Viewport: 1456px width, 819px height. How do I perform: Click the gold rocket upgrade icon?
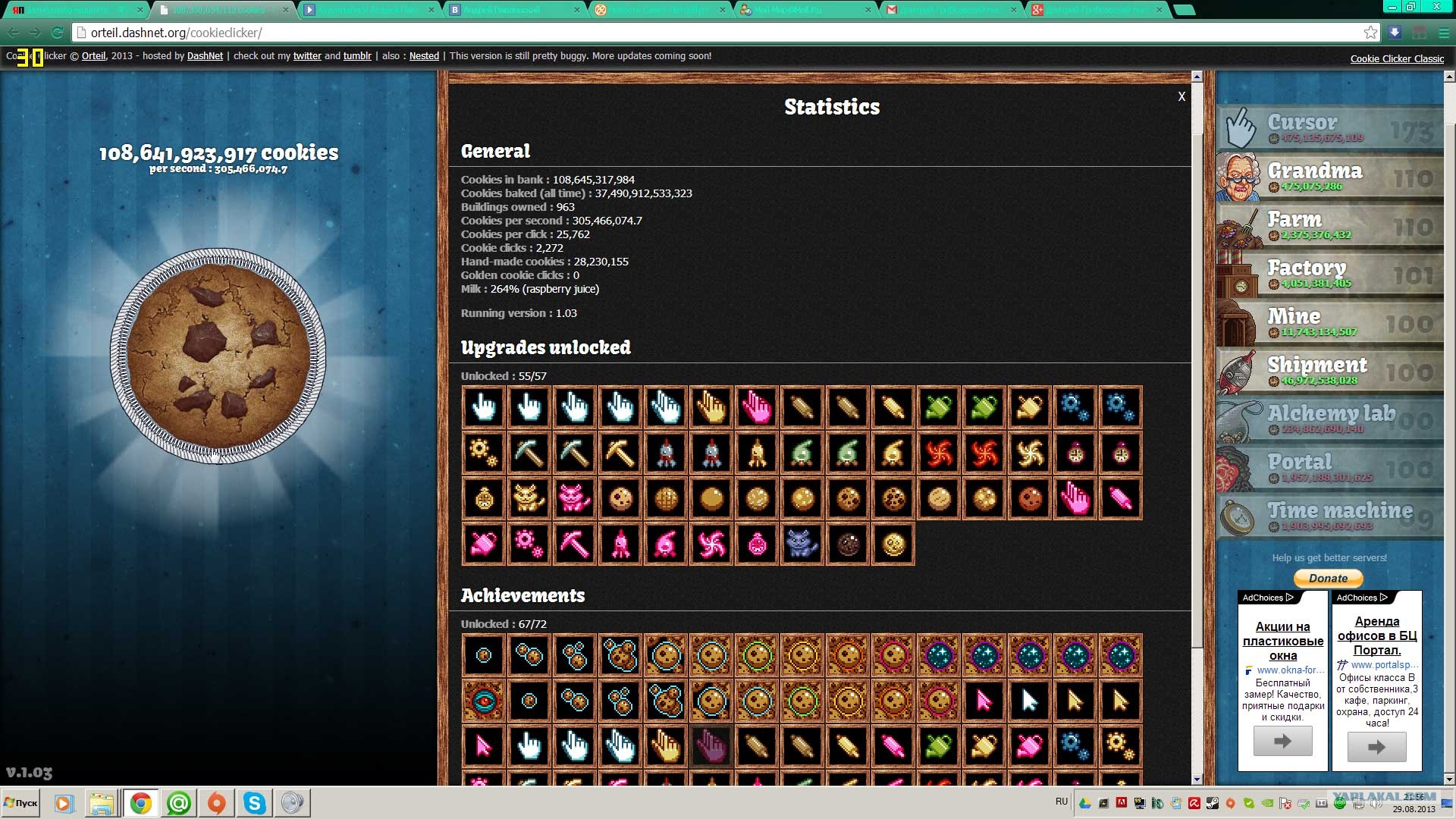(x=757, y=453)
